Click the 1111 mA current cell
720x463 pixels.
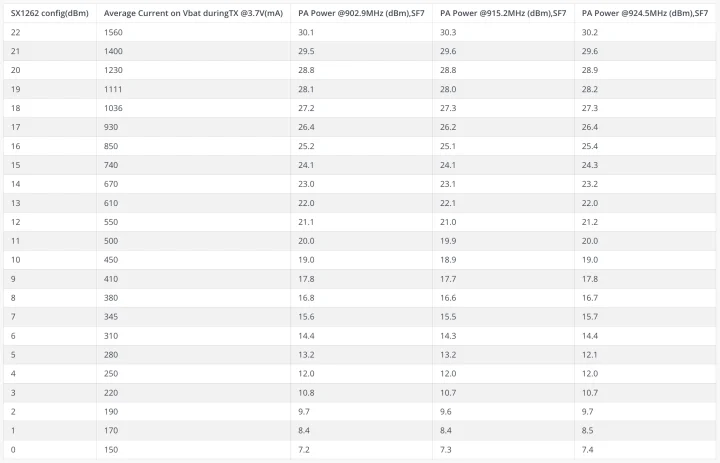click(113, 89)
